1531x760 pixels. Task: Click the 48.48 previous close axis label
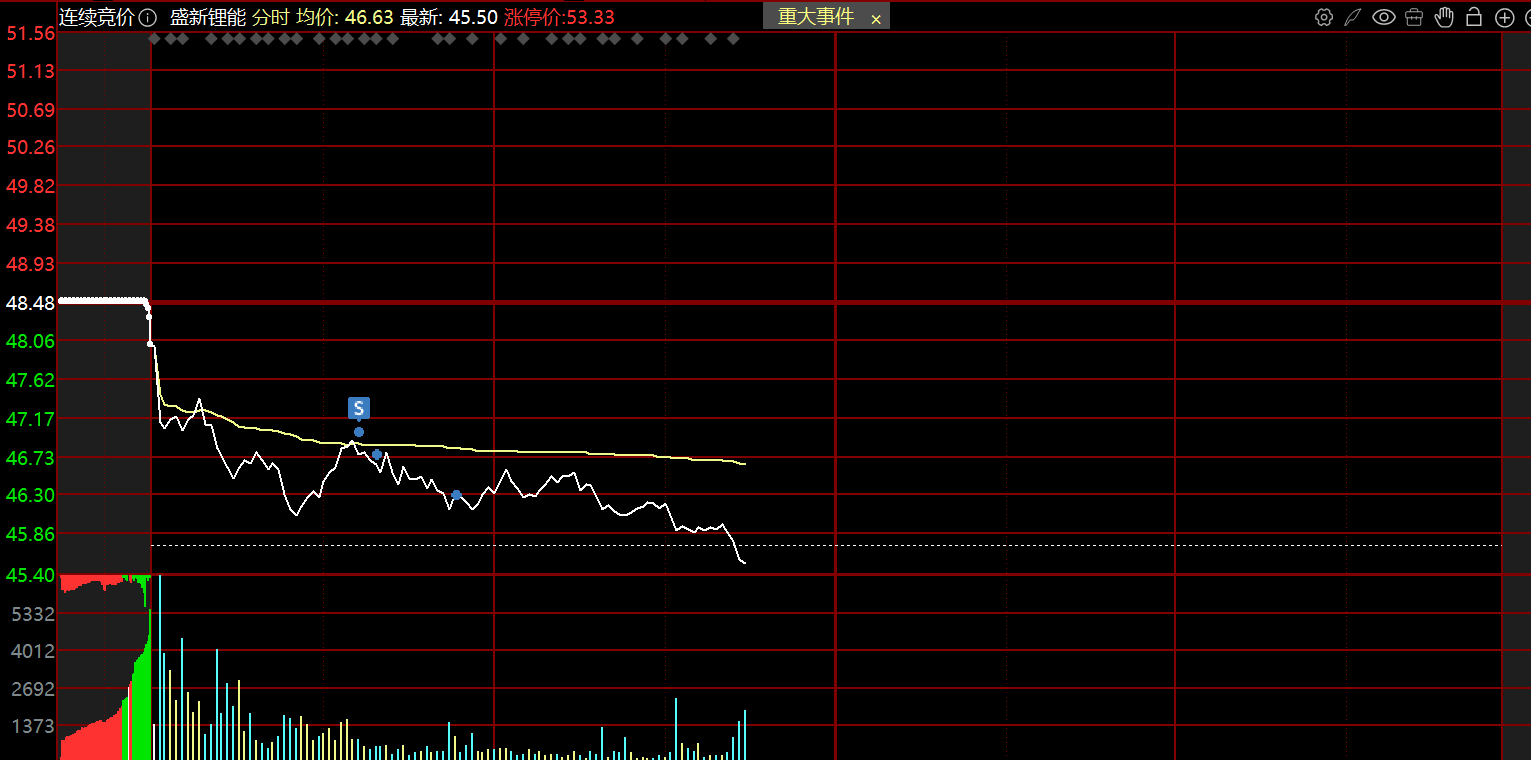[x=30, y=303]
